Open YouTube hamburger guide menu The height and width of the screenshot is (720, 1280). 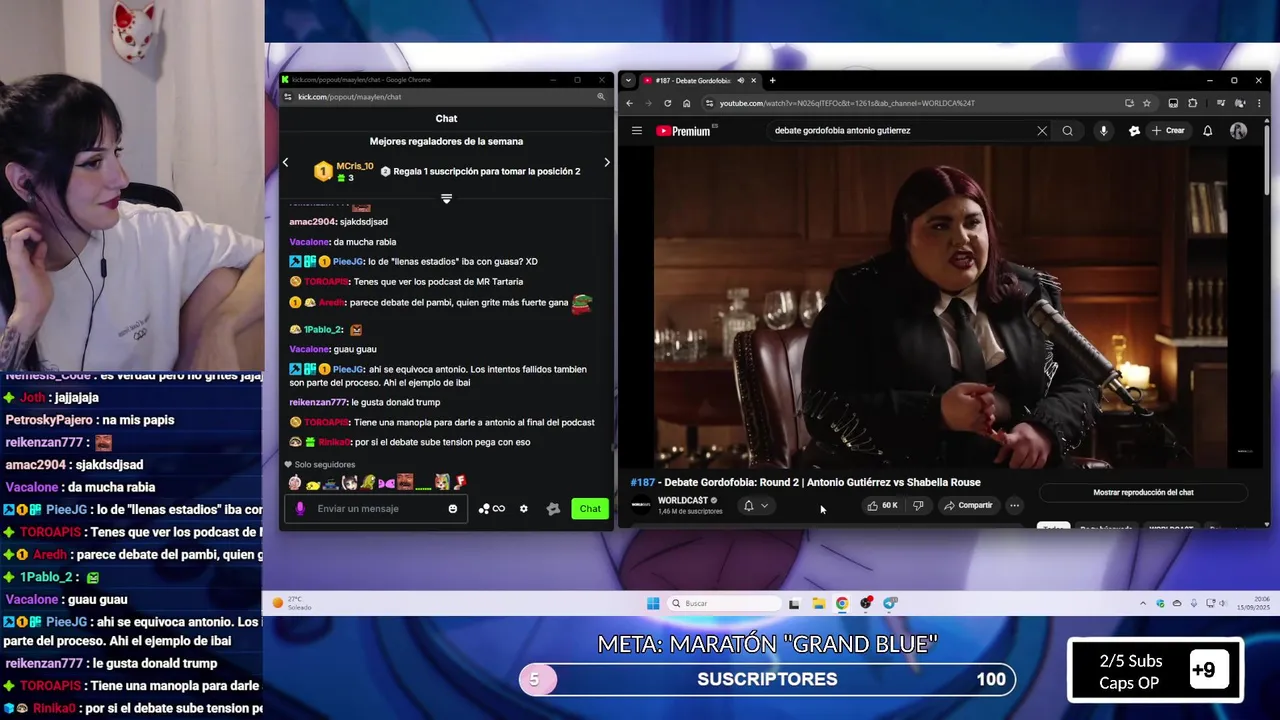click(636, 131)
